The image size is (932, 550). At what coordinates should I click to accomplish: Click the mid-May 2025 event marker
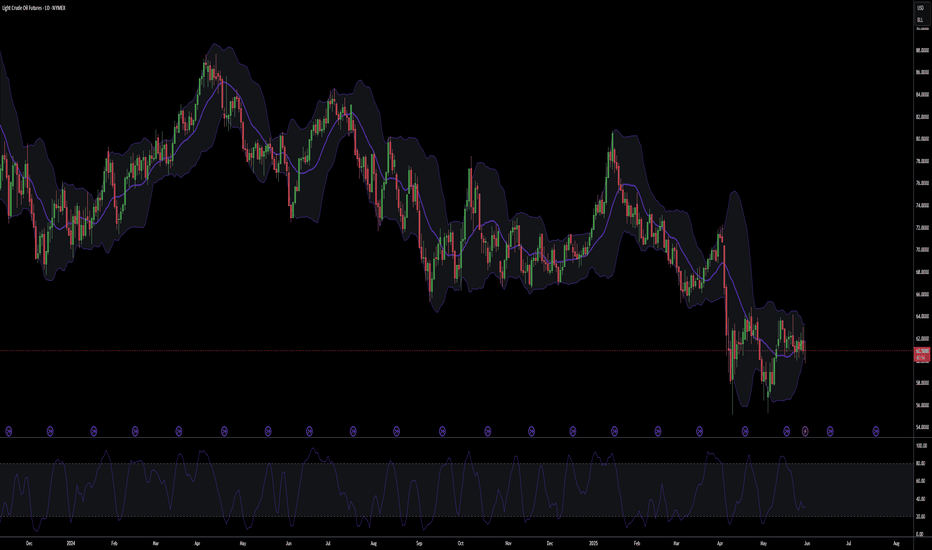[787, 431]
